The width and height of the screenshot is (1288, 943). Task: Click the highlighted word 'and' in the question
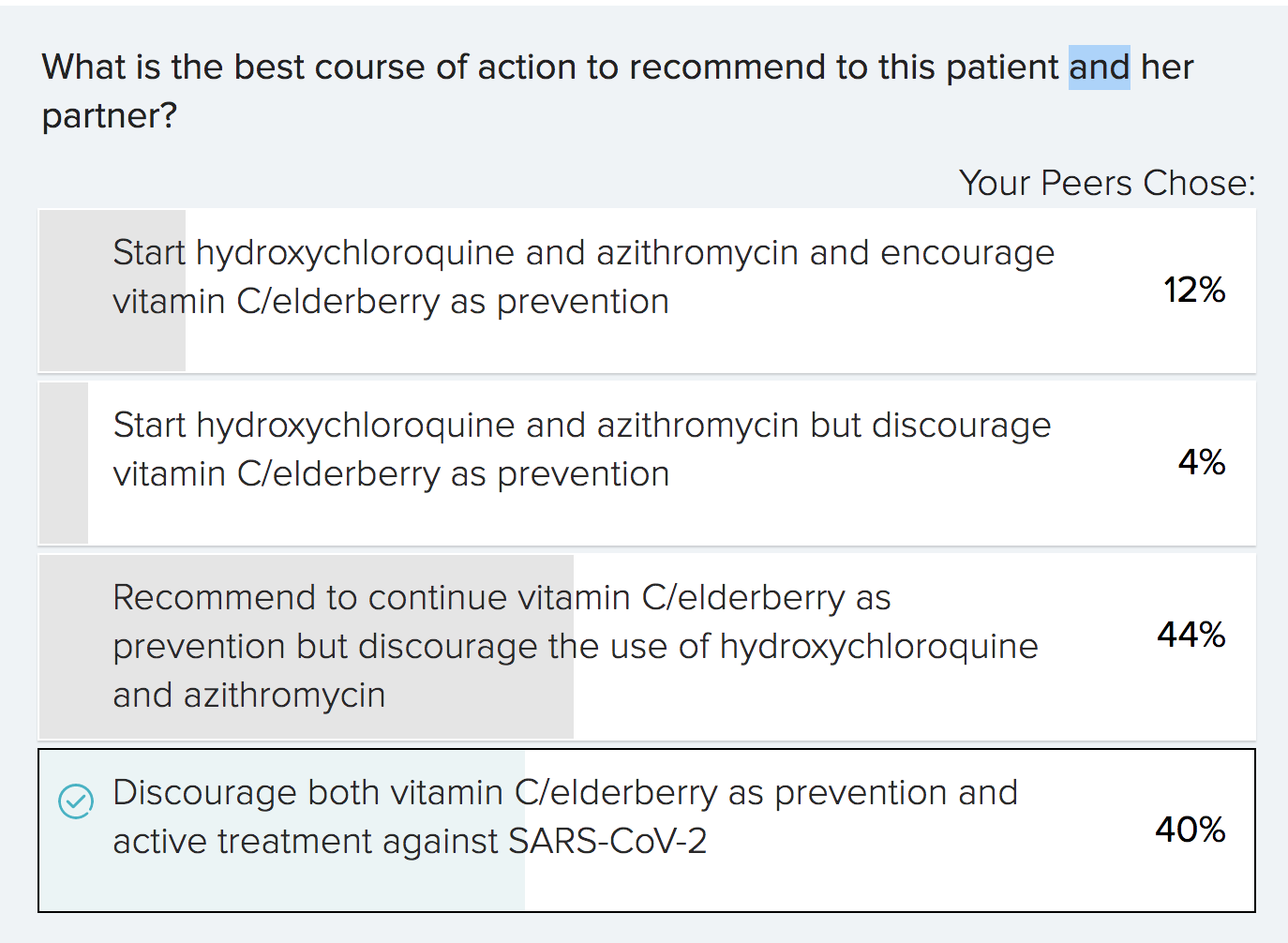(x=1100, y=67)
